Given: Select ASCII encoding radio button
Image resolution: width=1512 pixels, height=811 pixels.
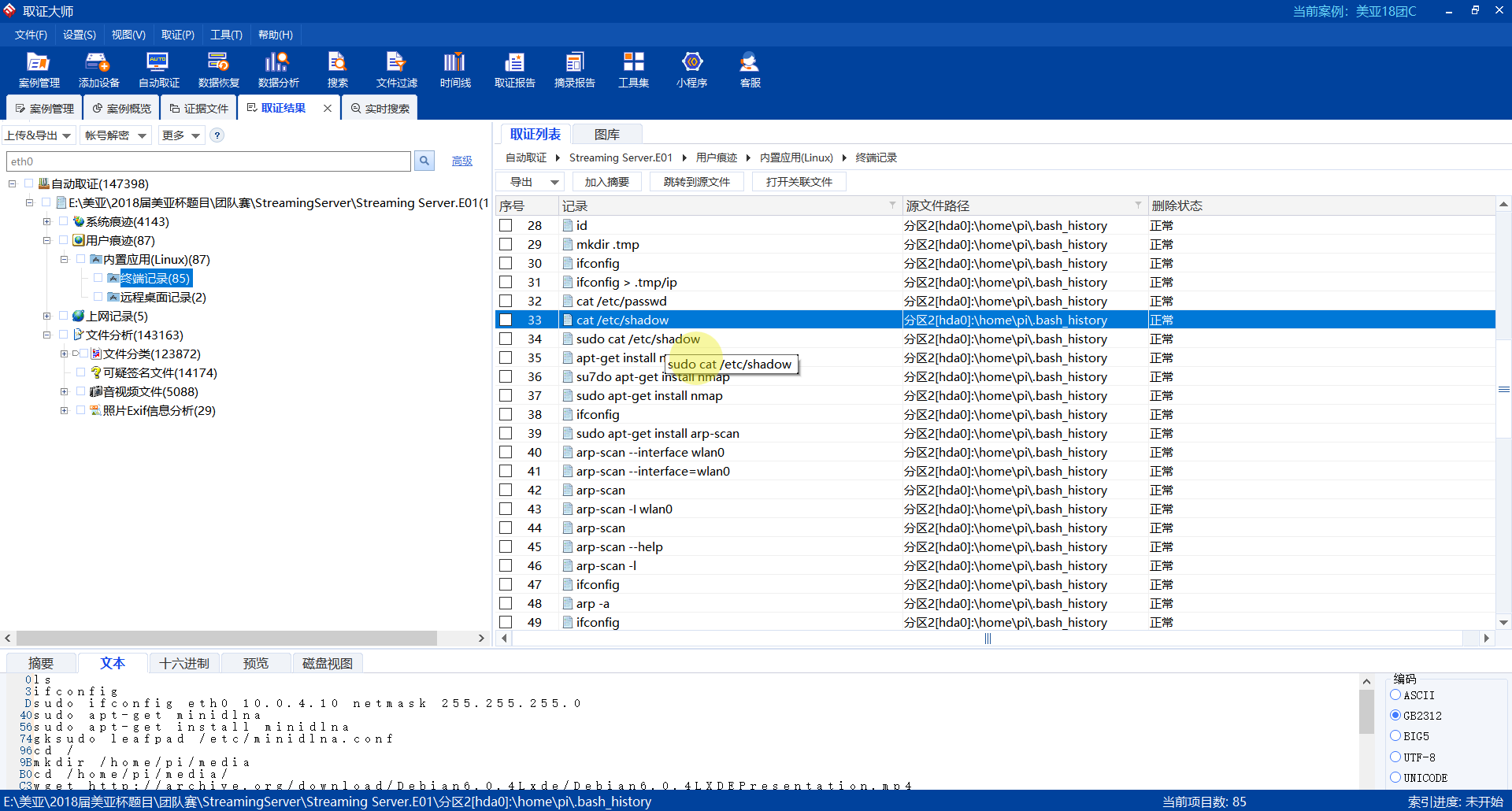Looking at the screenshot, I should 1395,695.
